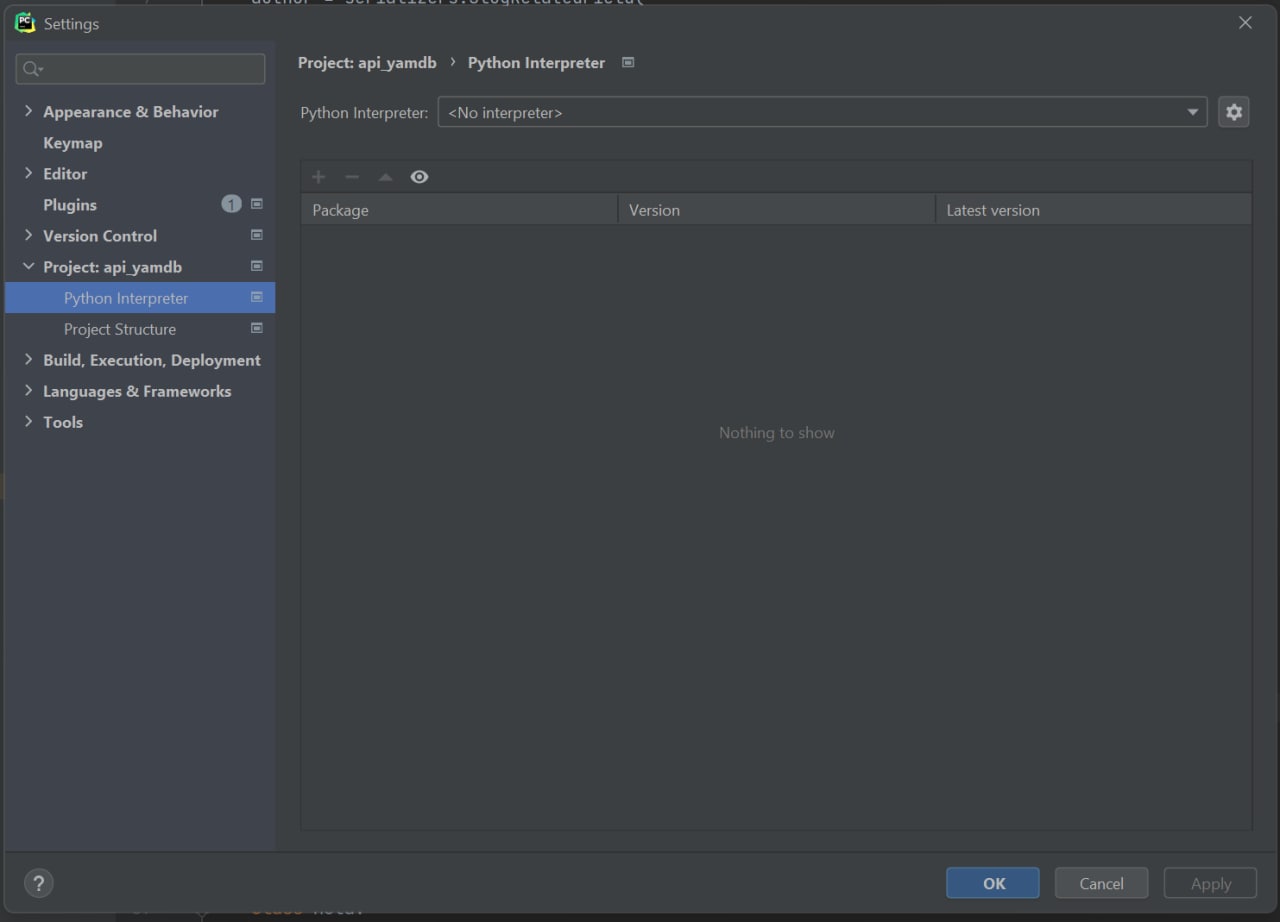The height and width of the screenshot is (922, 1280).
Task: Select Project Structure in the sidebar
Action: (x=120, y=329)
